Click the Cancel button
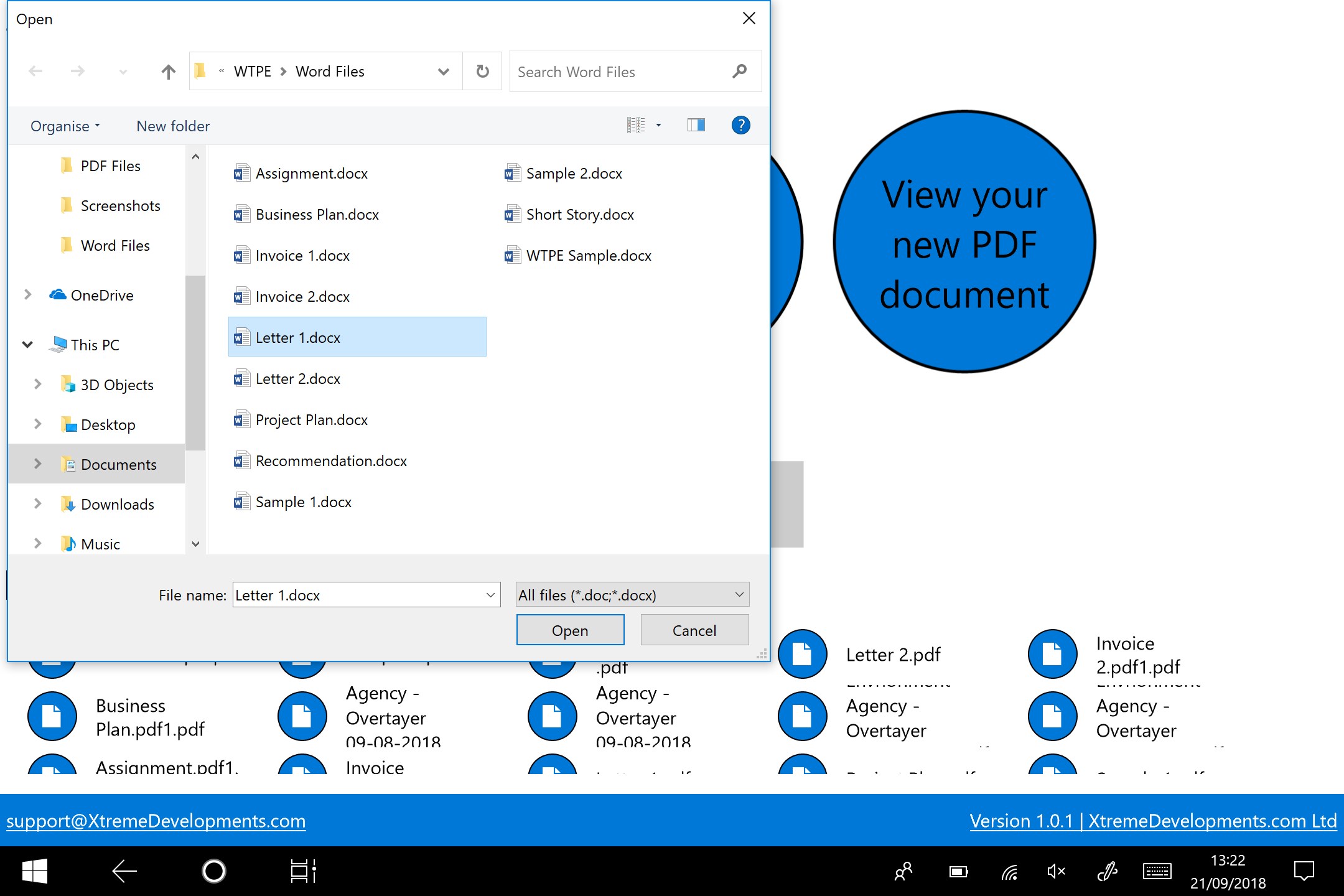Viewport: 1344px width, 896px height. click(x=694, y=630)
